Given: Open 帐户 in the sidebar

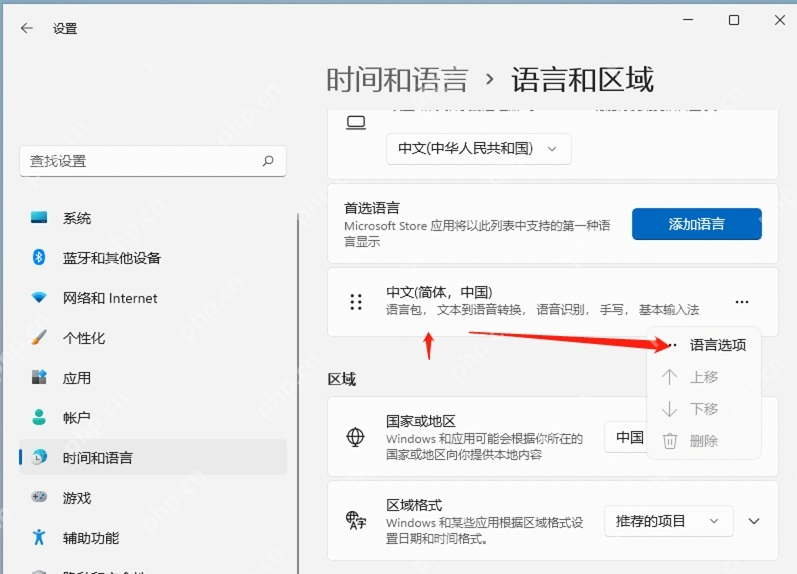Looking at the screenshot, I should [x=152, y=417].
